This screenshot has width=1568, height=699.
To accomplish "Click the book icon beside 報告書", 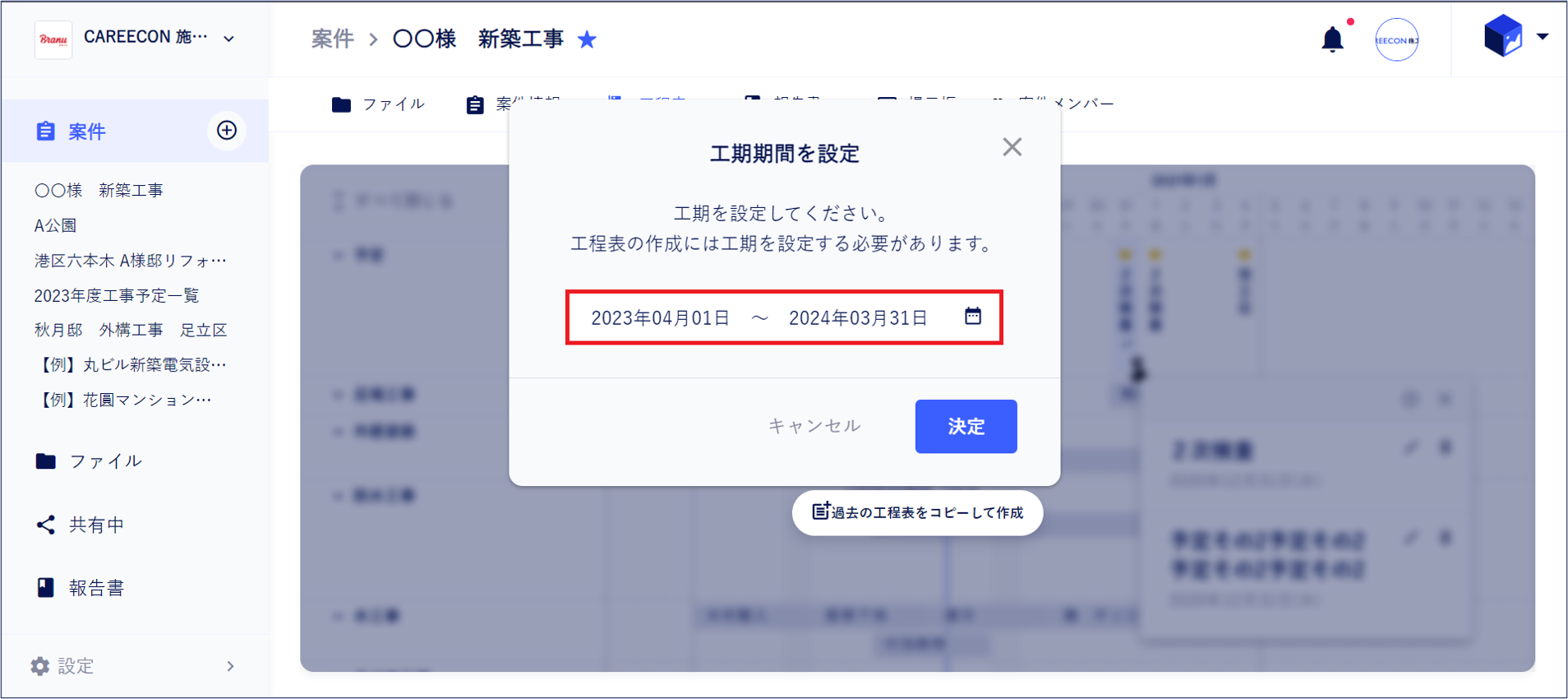I will (46, 587).
